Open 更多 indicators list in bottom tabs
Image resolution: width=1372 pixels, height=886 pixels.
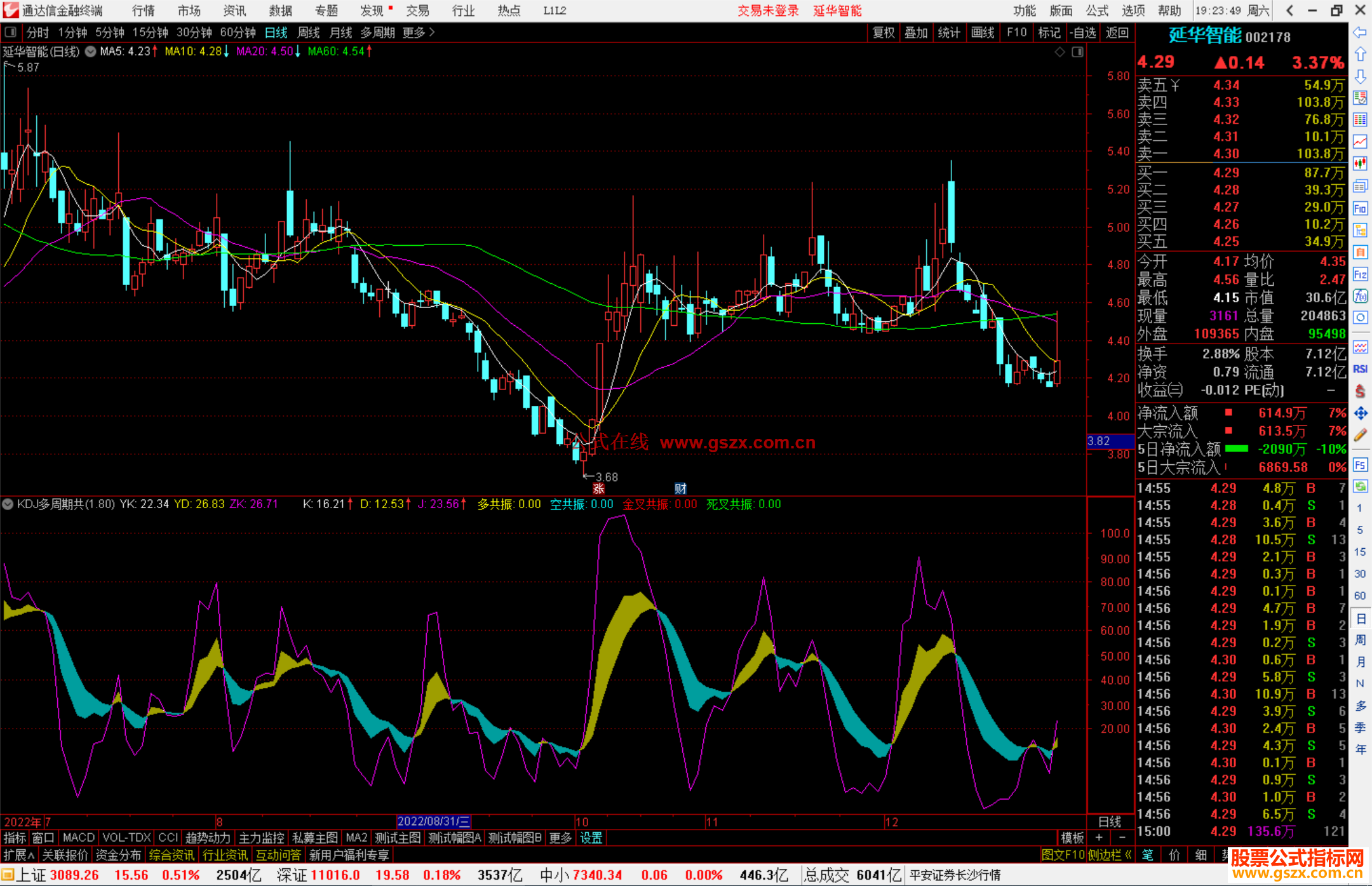click(x=560, y=838)
